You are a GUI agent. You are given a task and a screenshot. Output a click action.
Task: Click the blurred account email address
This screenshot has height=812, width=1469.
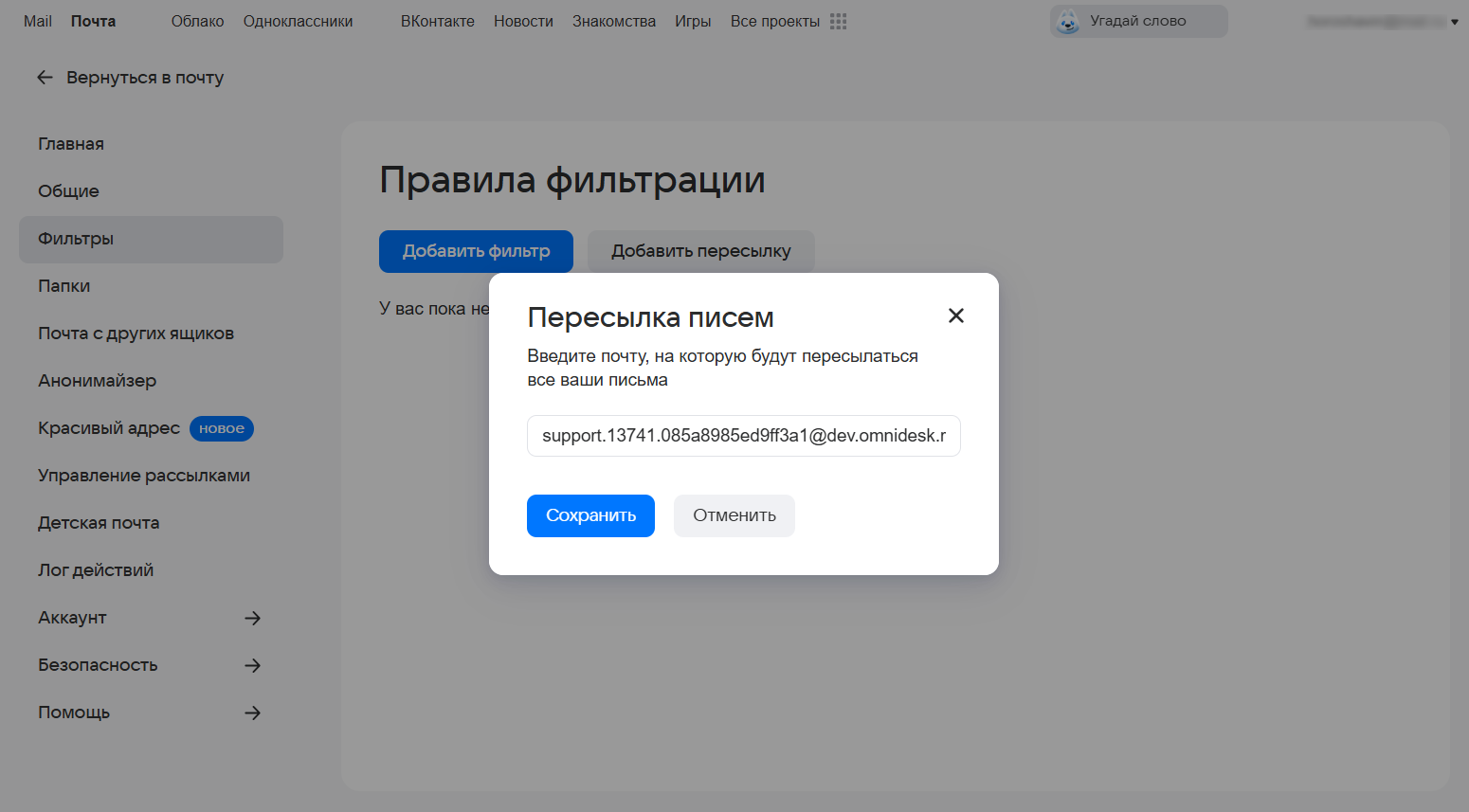tap(1376, 22)
